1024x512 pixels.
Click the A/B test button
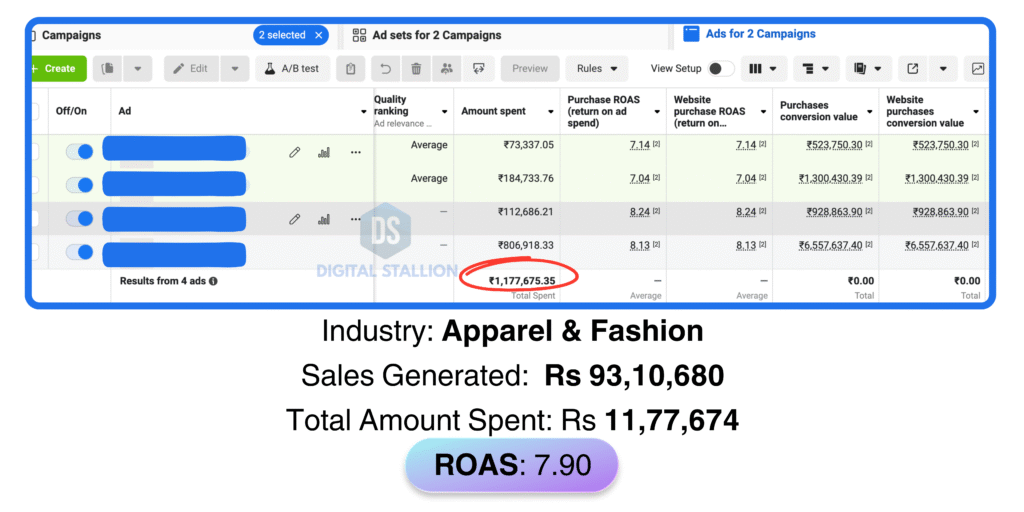click(292, 69)
